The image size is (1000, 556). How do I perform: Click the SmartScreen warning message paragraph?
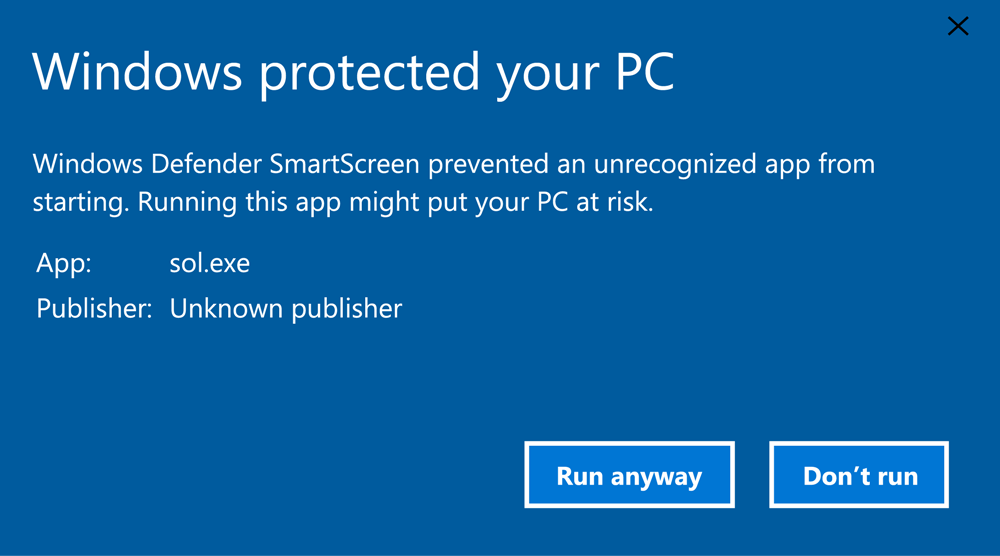453,183
